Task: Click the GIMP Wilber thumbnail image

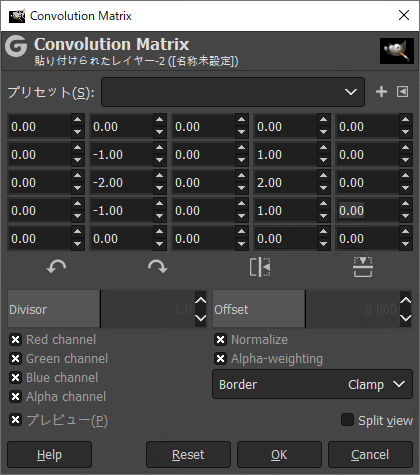Action: [397, 51]
